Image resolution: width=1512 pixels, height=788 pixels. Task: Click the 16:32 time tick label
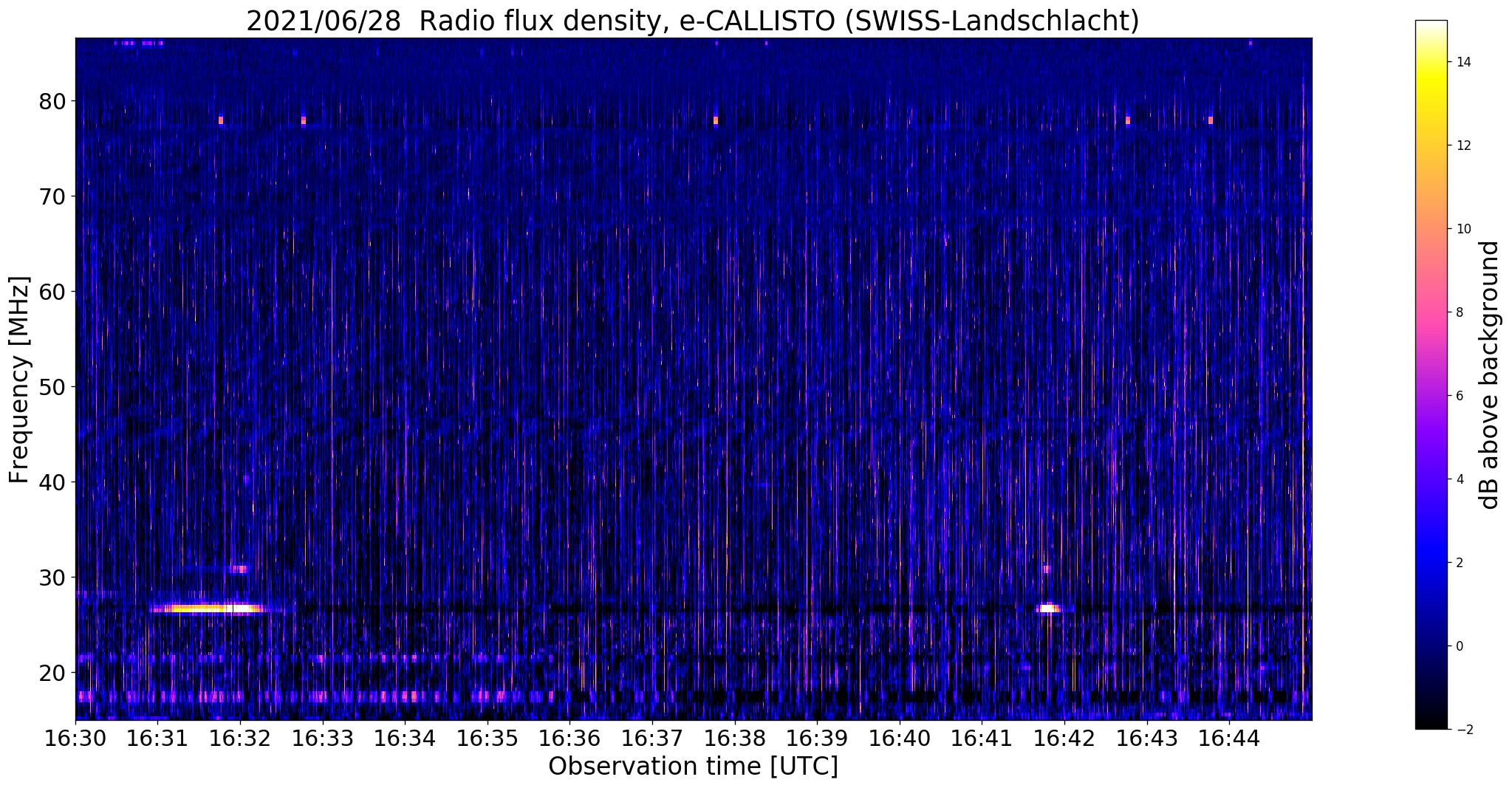coord(240,739)
